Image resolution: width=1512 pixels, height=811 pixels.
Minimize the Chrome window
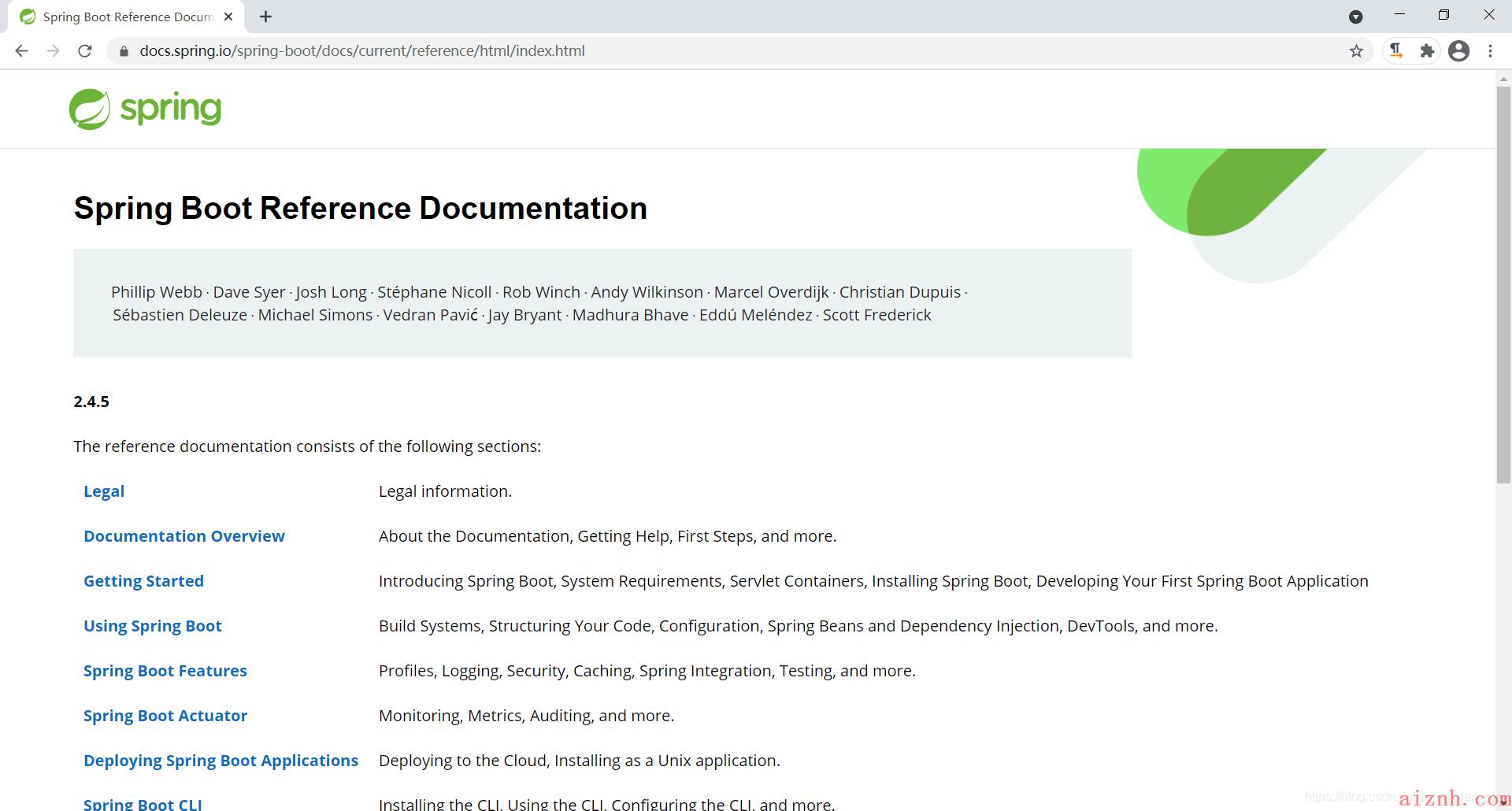pyautogui.click(x=1399, y=15)
